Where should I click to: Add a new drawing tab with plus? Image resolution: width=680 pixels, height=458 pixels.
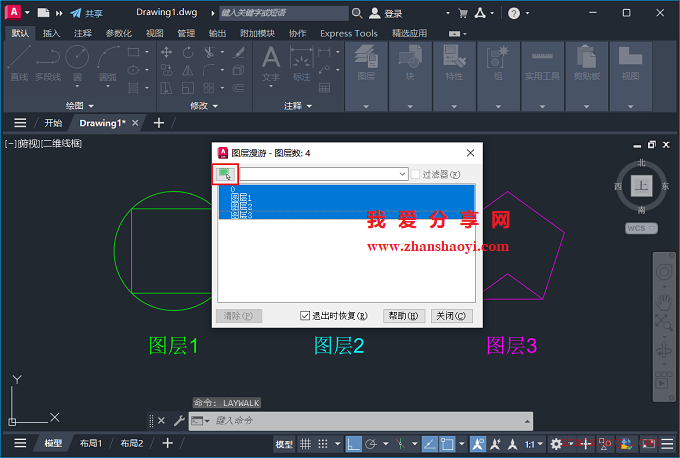159,123
